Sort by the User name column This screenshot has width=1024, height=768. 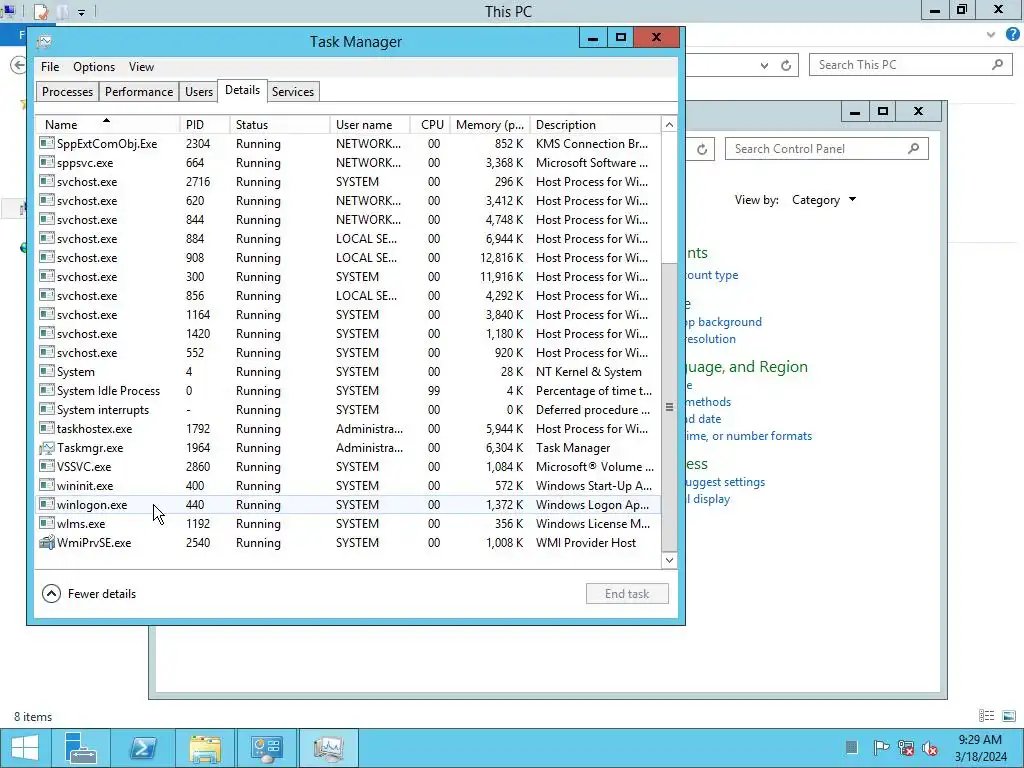point(370,125)
